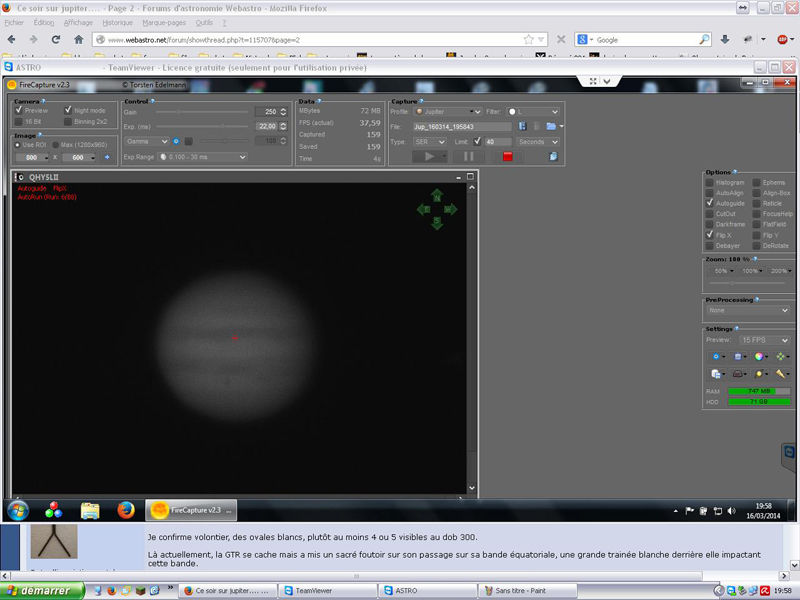The image size is (800, 600).
Task: Start capture with the play button
Action: [x=429, y=157]
